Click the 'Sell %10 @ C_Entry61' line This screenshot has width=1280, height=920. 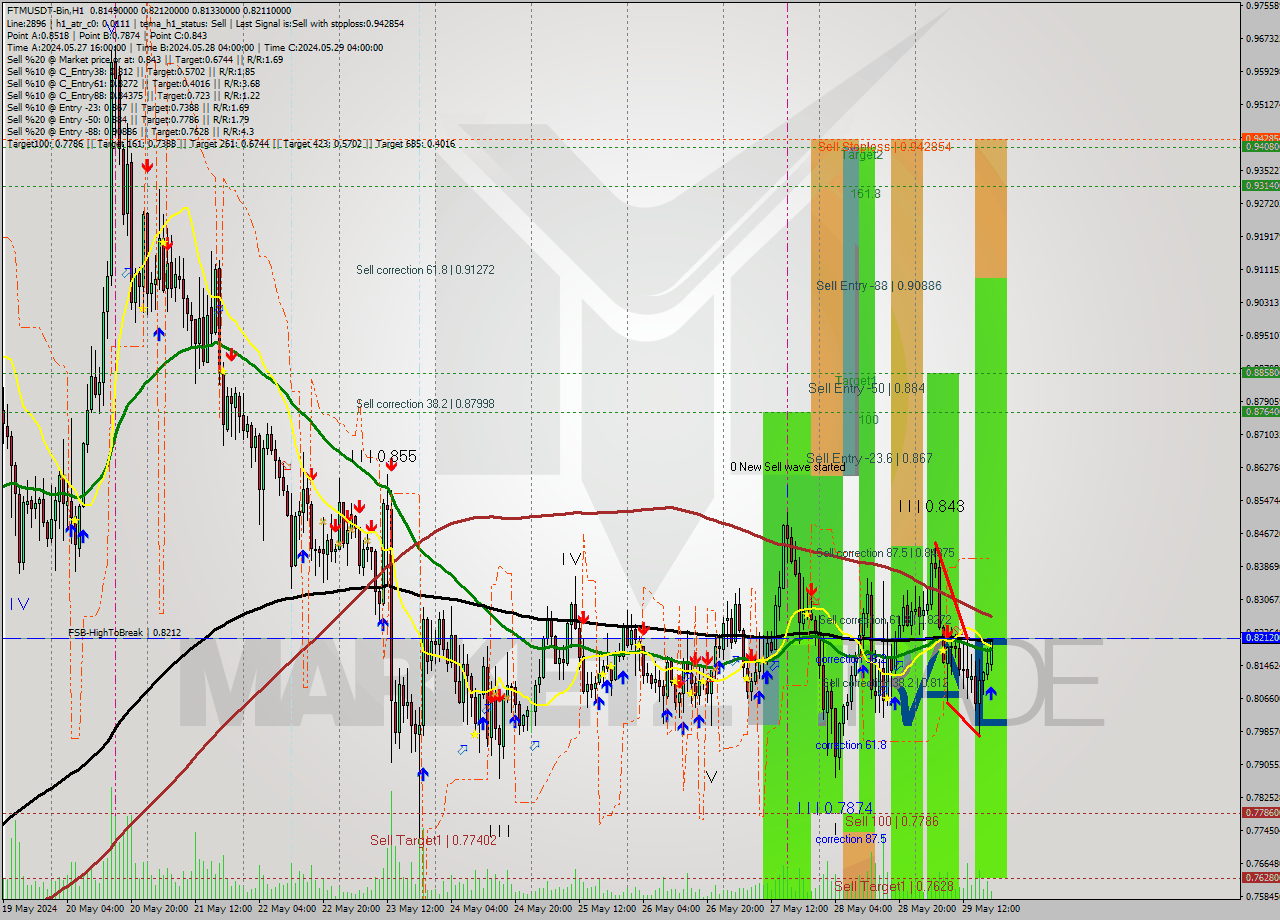(x=133, y=84)
